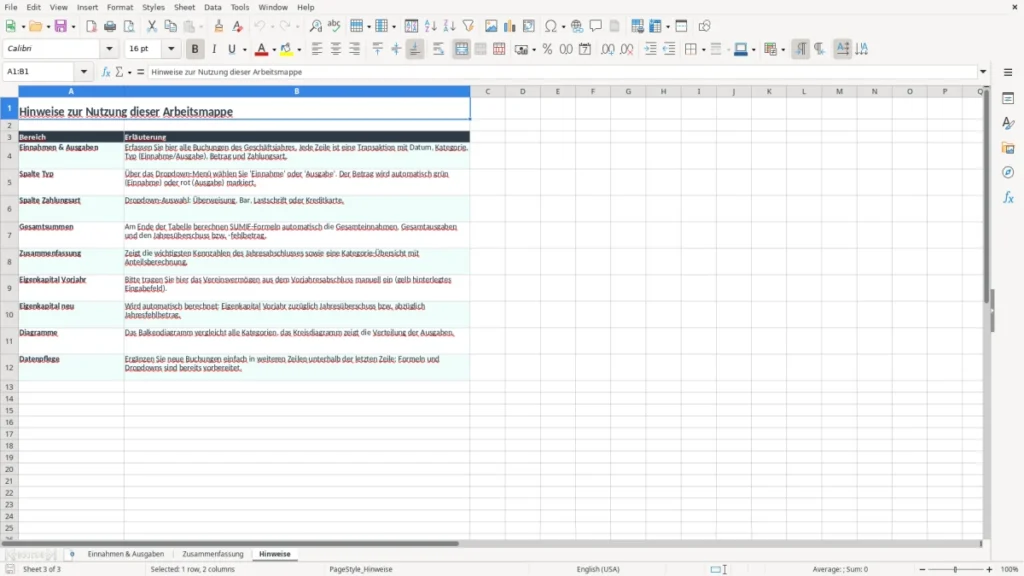
Task: Expand the Name Box dropdown arrow
Action: [x=84, y=72]
